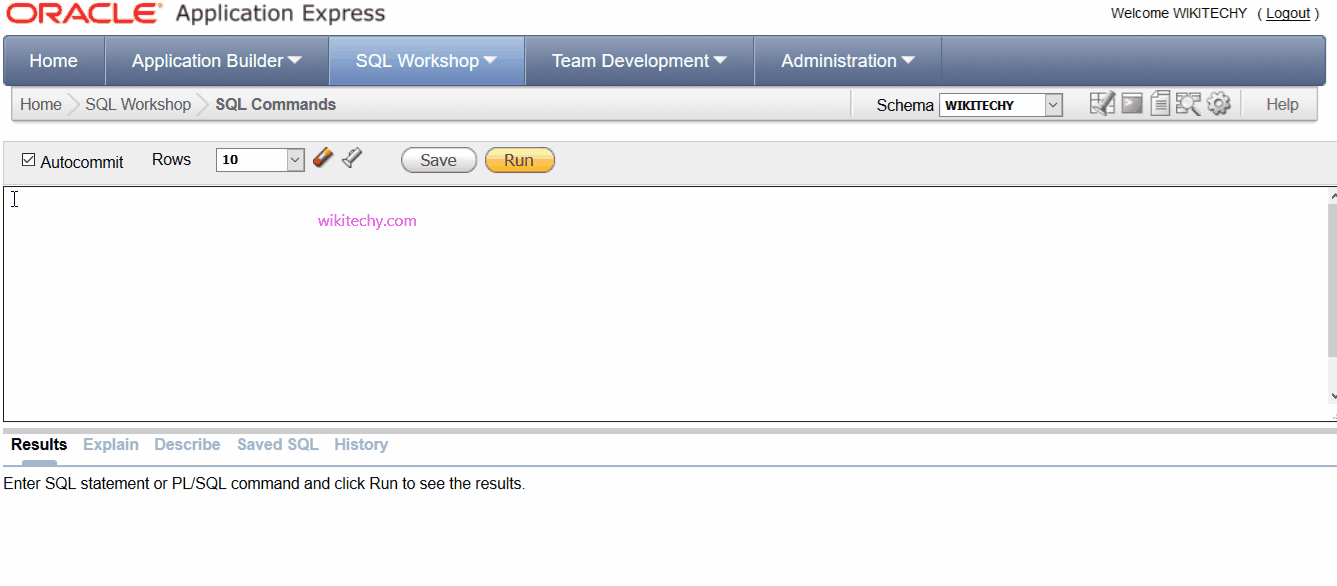Open the Administration menu
This screenshot has height=586, width=1337.
846,60
